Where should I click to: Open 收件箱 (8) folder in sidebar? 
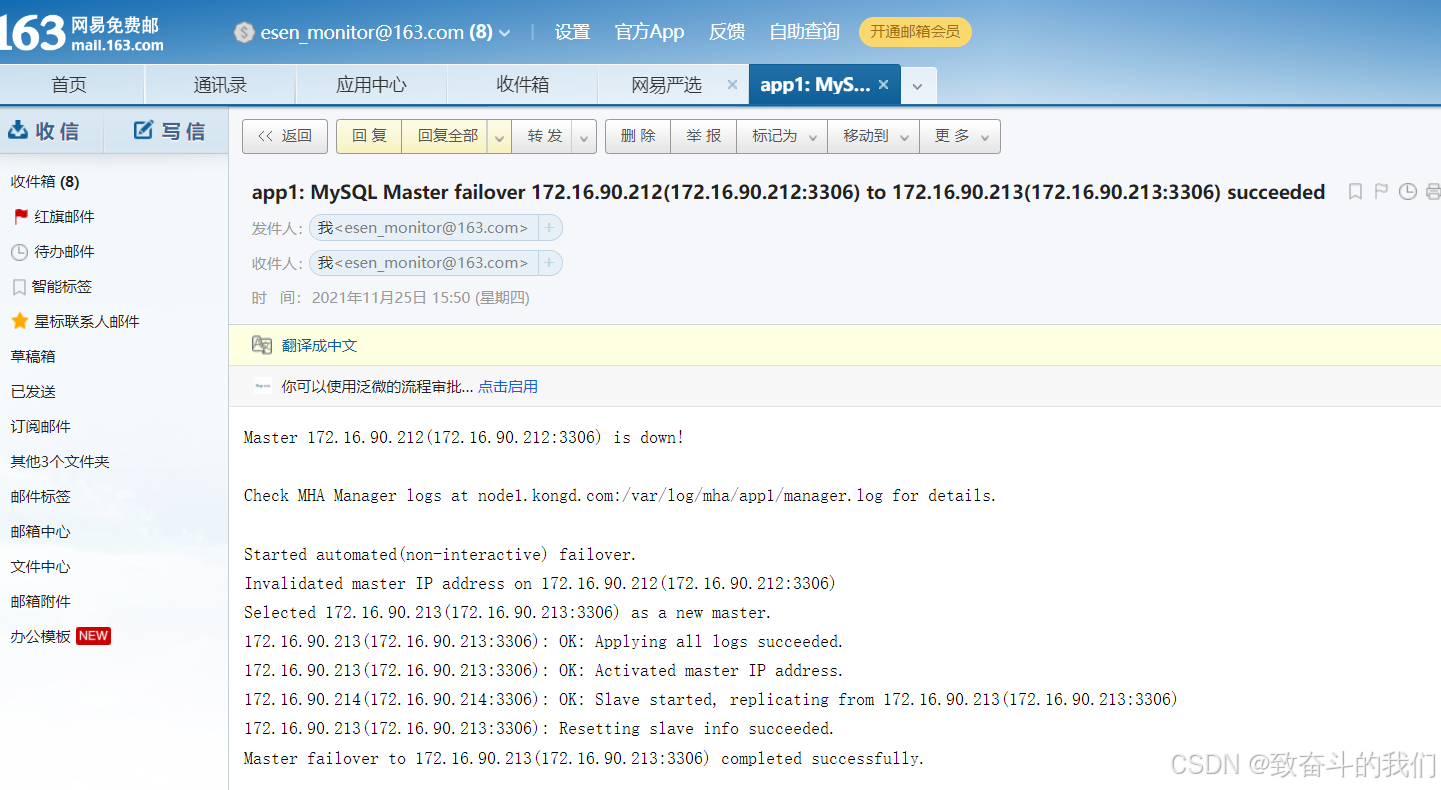pos(45,182)
